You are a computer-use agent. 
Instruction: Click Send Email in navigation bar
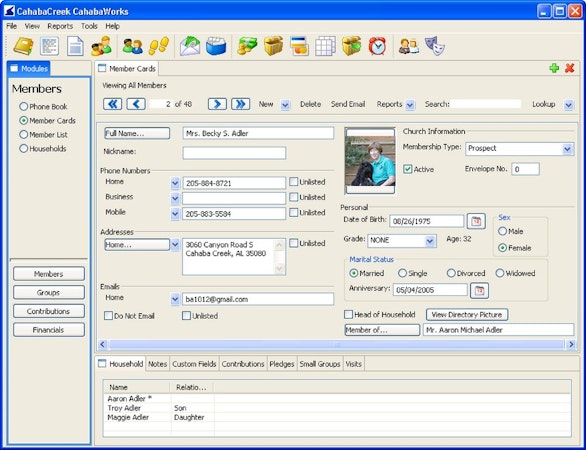point(348,104)
